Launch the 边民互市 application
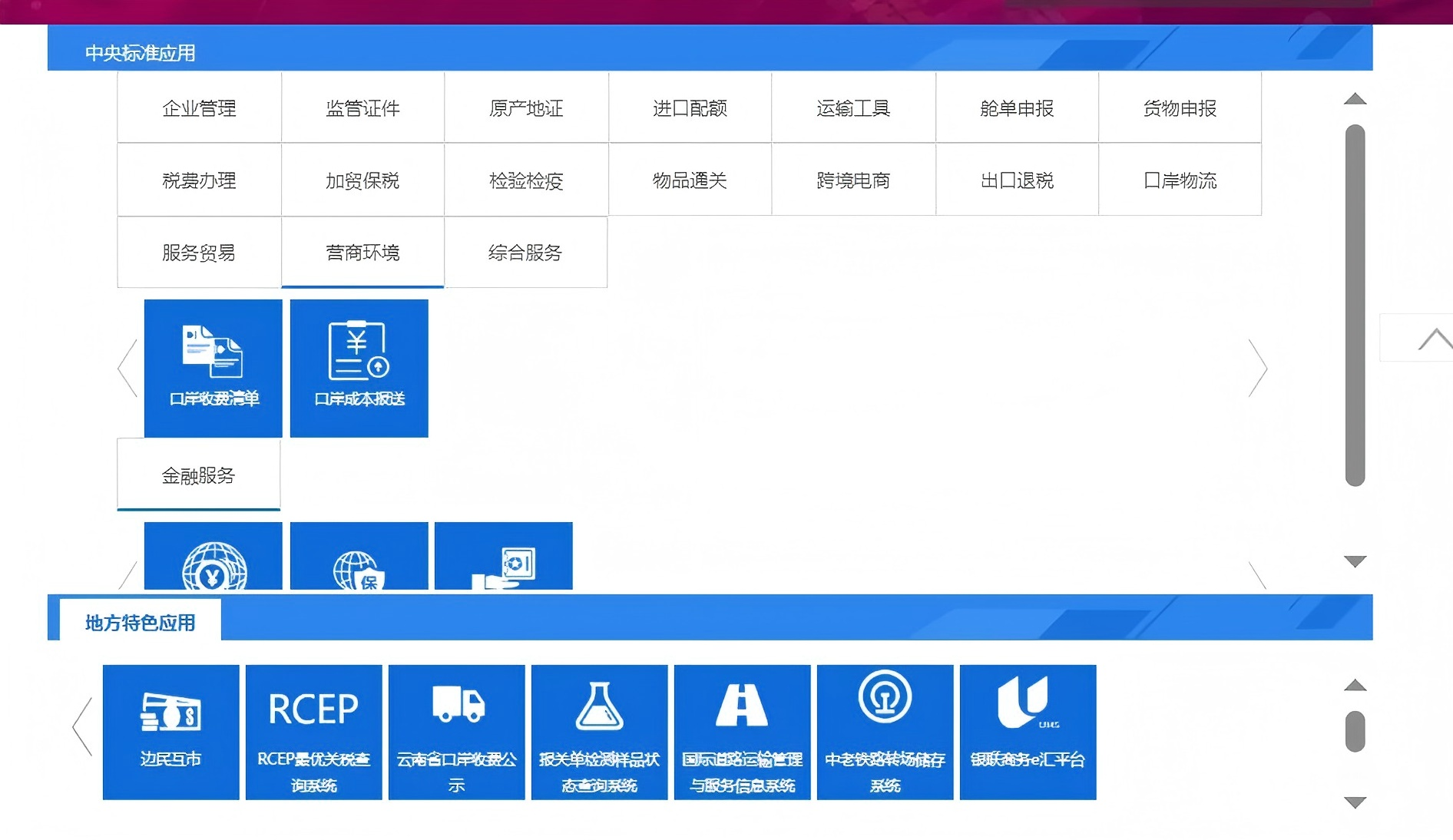 coord(170,732)
